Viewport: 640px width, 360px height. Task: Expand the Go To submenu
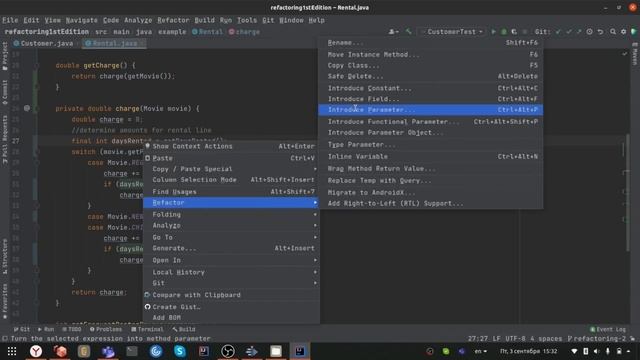pos(231,237)
